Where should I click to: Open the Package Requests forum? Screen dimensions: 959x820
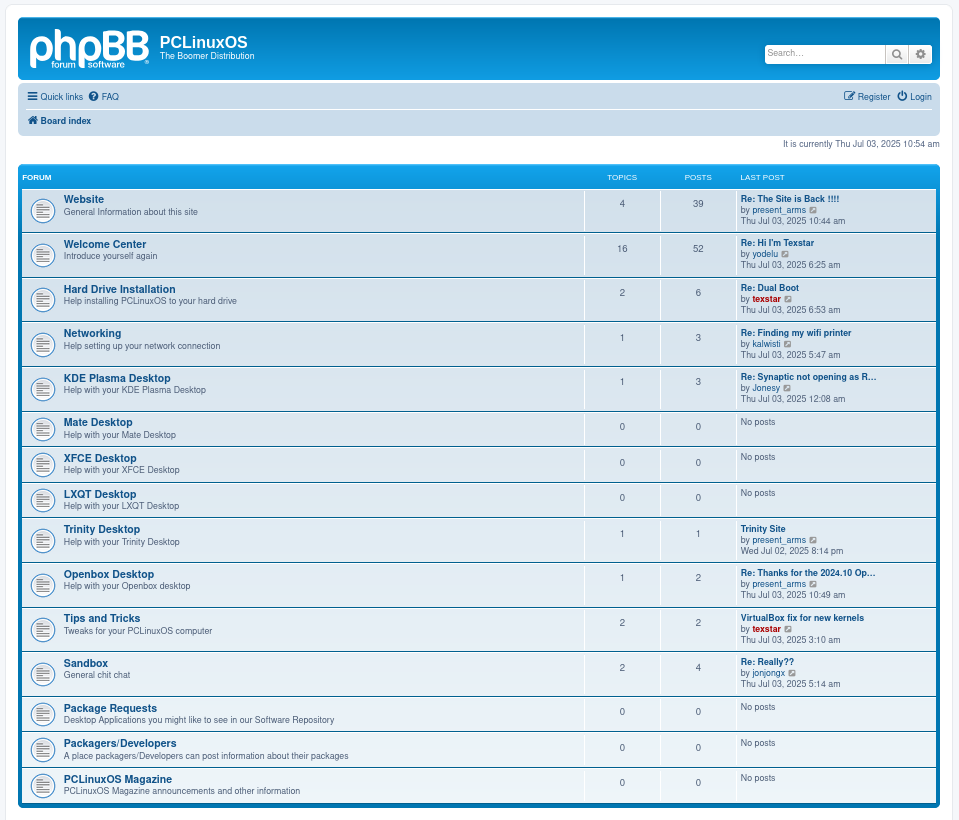(110, 709)
